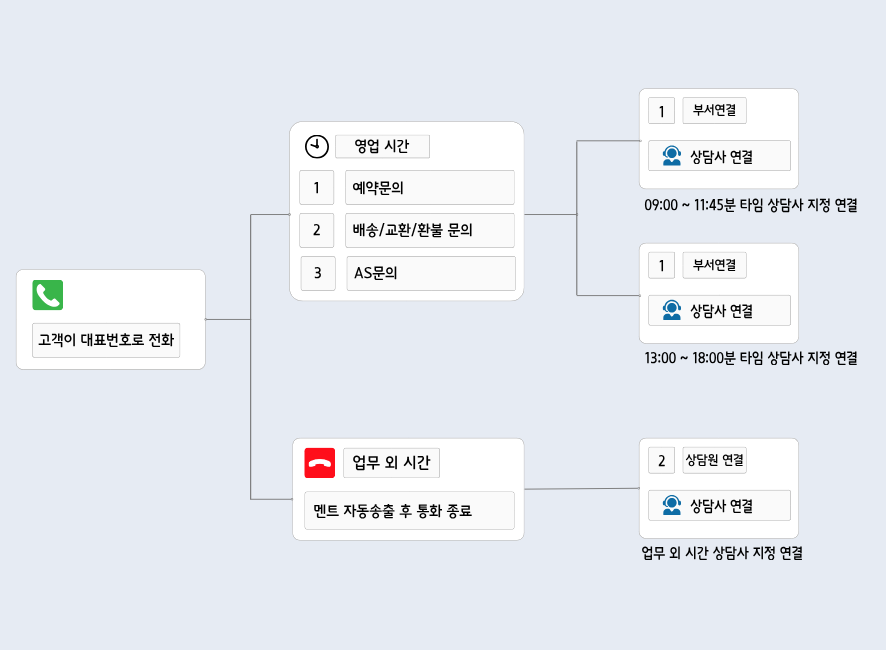Click 부서연결 tag in the 09:00 card
Viewport: 886px width, 650px height.
coord(714,110)
